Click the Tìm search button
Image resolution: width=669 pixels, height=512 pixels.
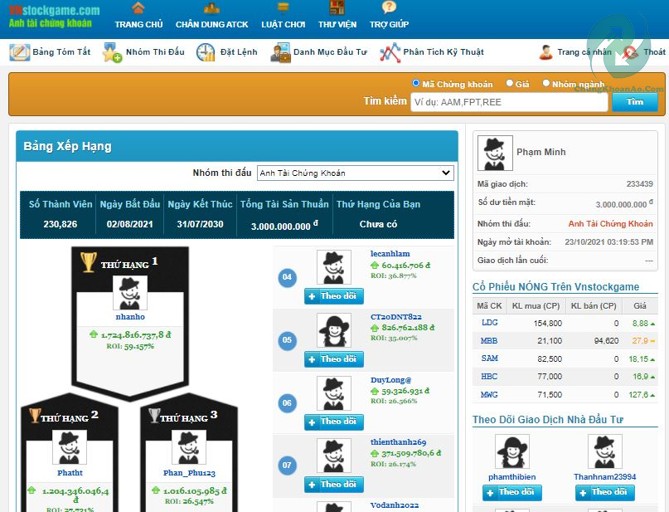point(634,102)
